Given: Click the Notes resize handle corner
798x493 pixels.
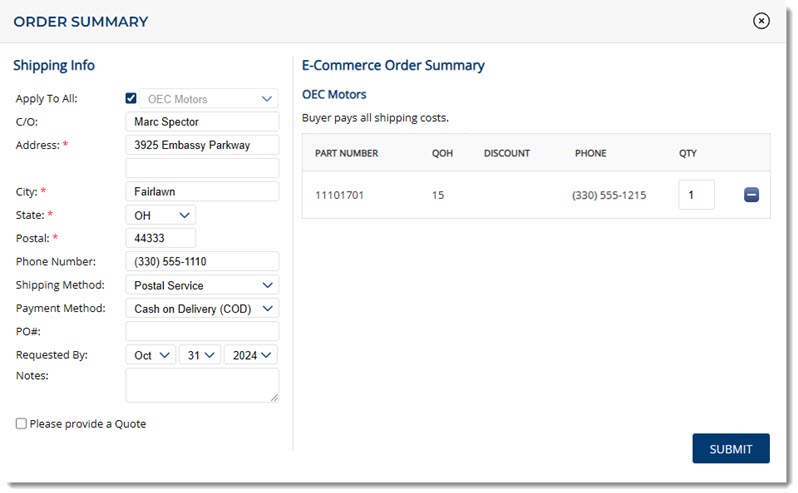Looking at the screenshot, I should pyautogui.click(x=274, y=398).
